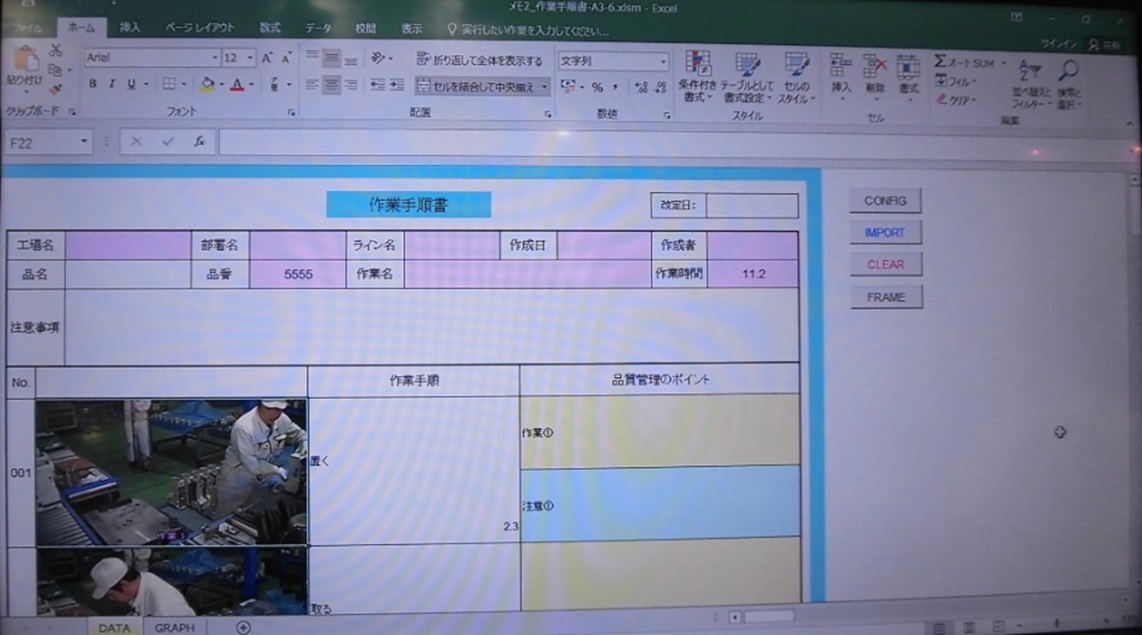Toggle Underline formatting
The width and height of the screenshot is (1142, 635).
[x=131, y=84]
